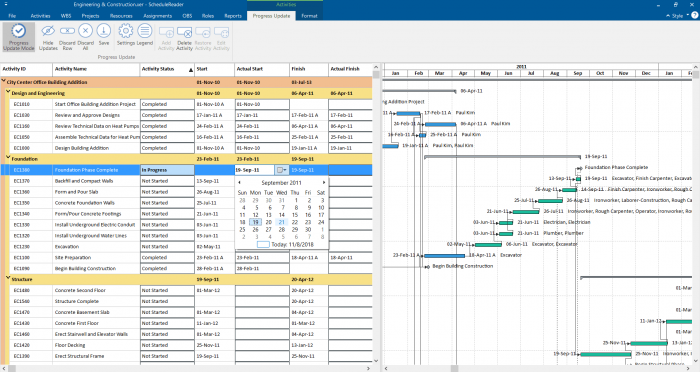Toggle Progress Update Mode
The image size is (700, 372).
point(18,37)
